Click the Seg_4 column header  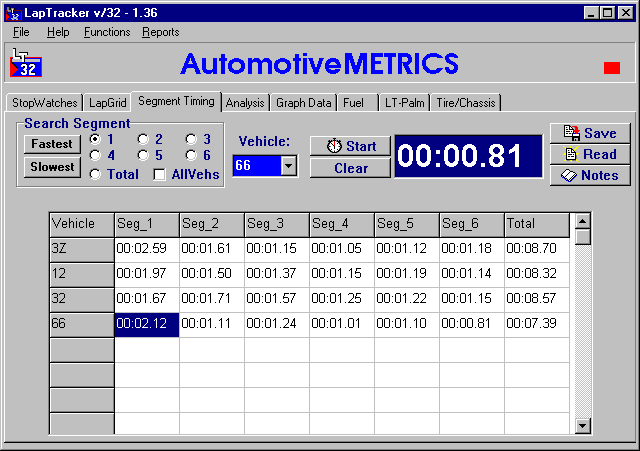click(342, 224)
